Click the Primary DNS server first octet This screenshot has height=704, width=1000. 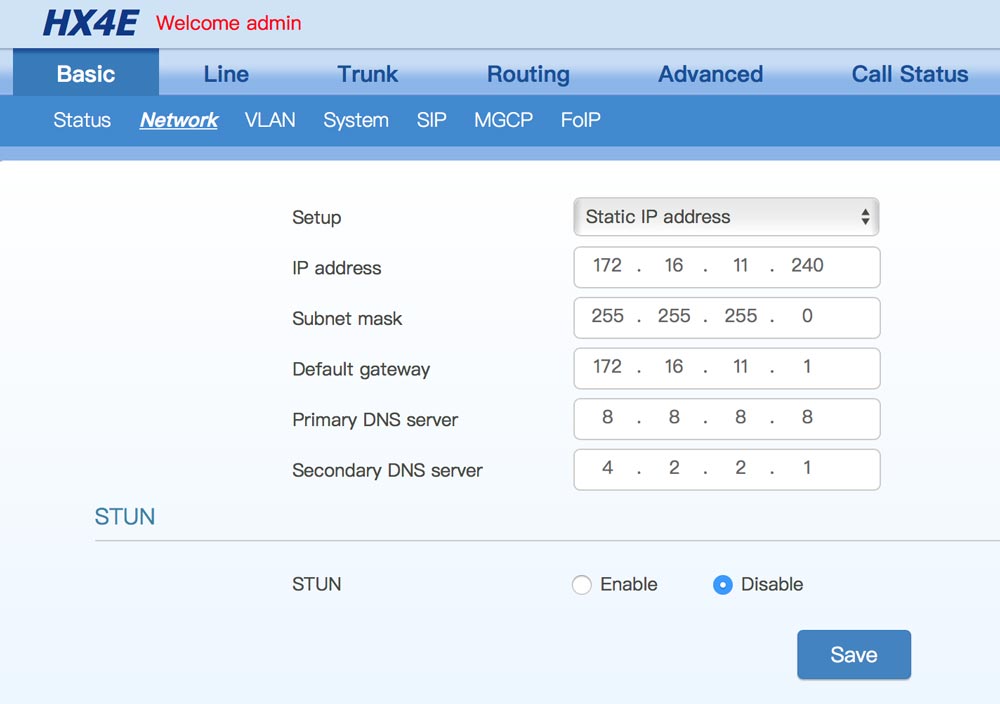[607, 418]
